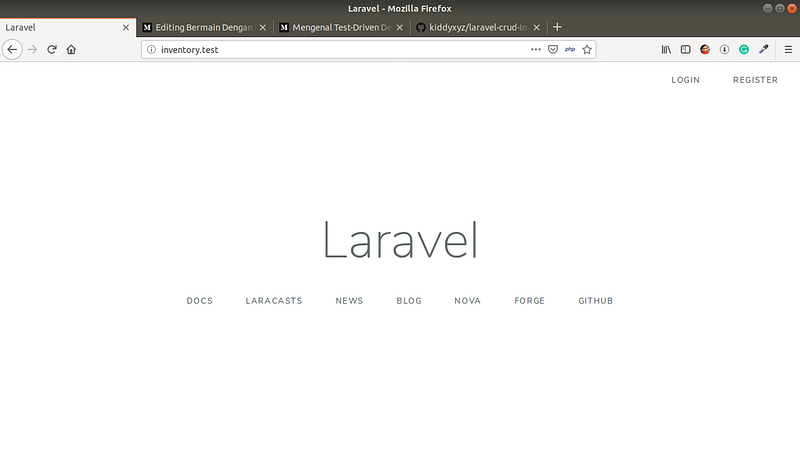Open the BLOG link
This screenshot has height=451, width=800.
pos(409,301)
